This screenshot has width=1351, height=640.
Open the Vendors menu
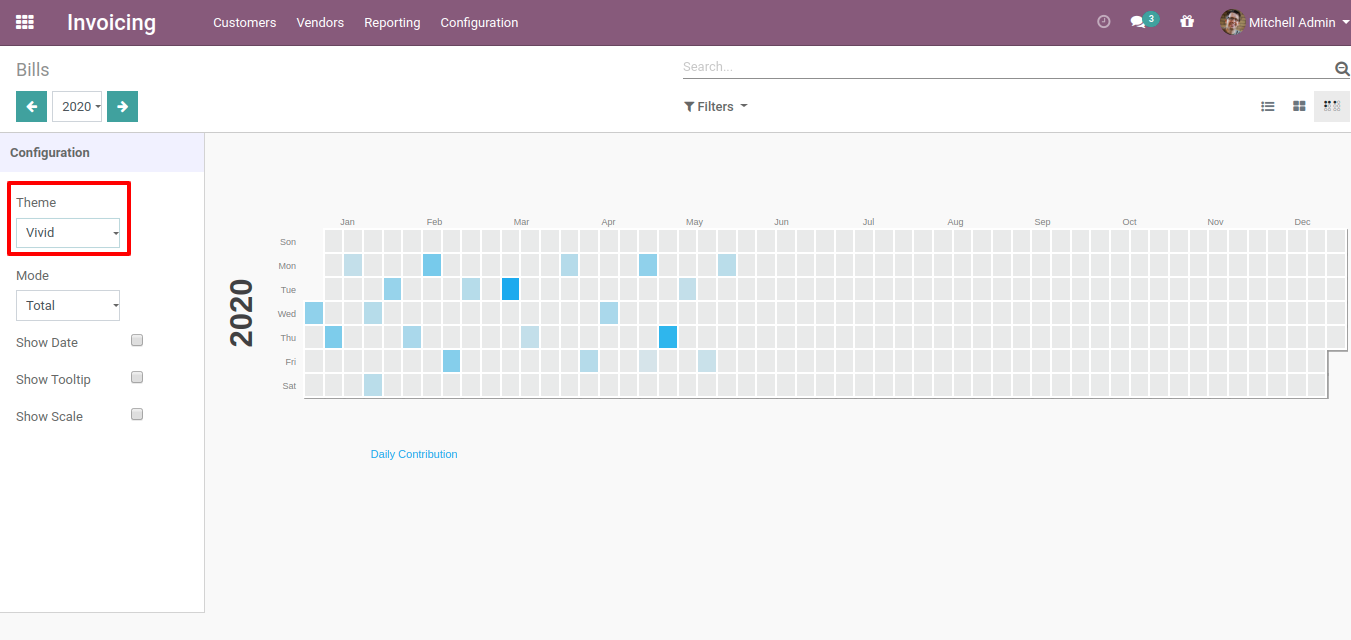(320, 22)
